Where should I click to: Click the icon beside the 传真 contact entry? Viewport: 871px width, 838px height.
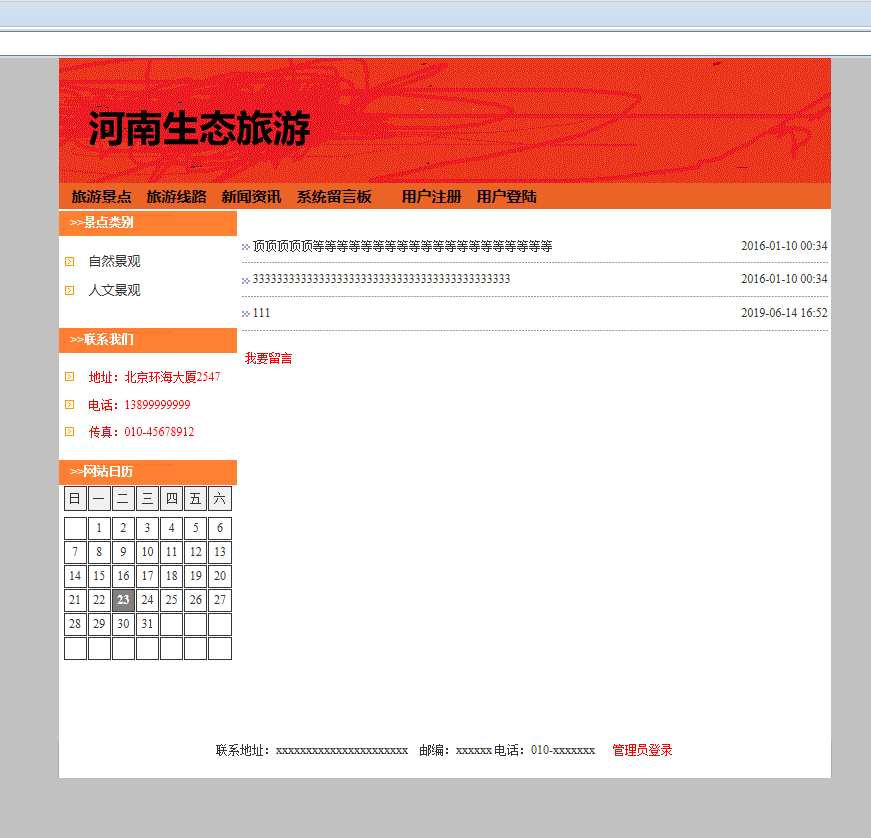click(68, 431)
